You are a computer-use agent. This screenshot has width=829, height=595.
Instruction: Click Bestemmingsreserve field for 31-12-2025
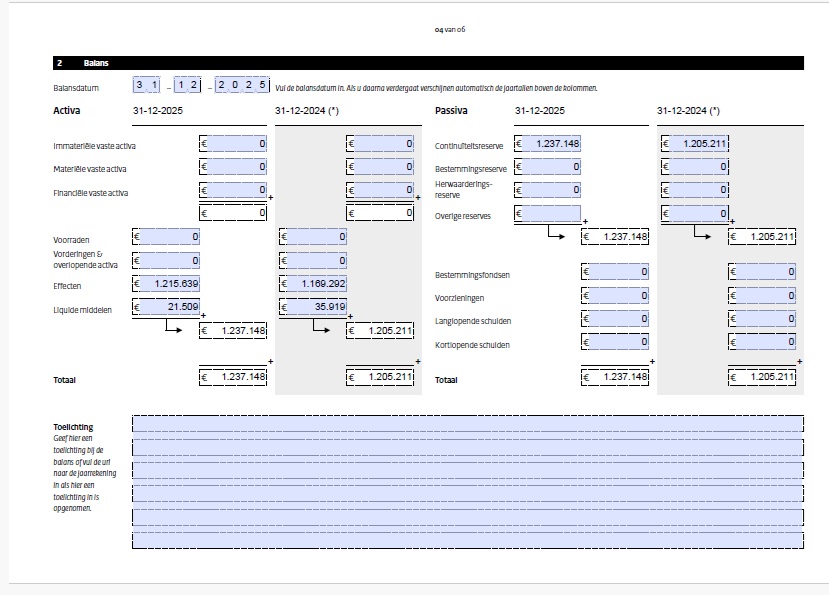[547, 167]
